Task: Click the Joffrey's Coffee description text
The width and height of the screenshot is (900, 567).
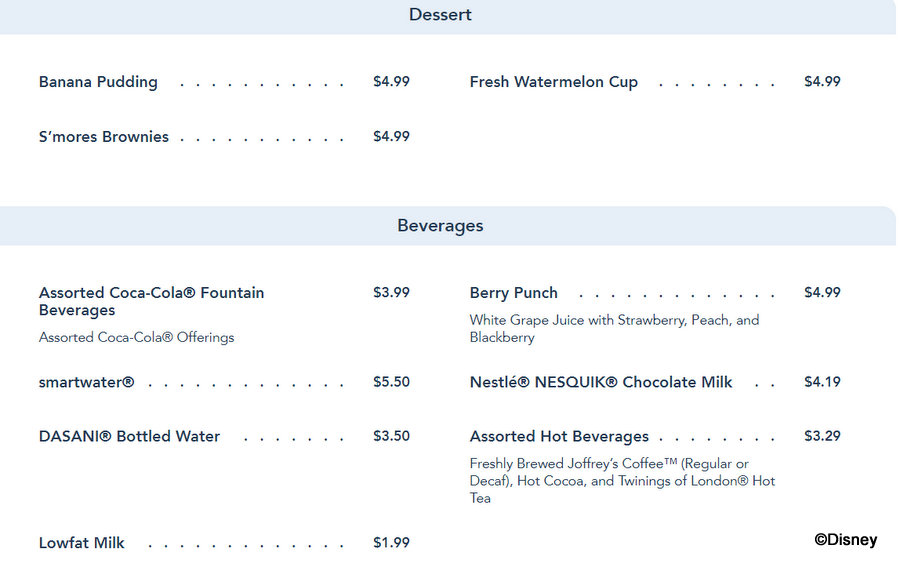Action: tap(622, 480)
